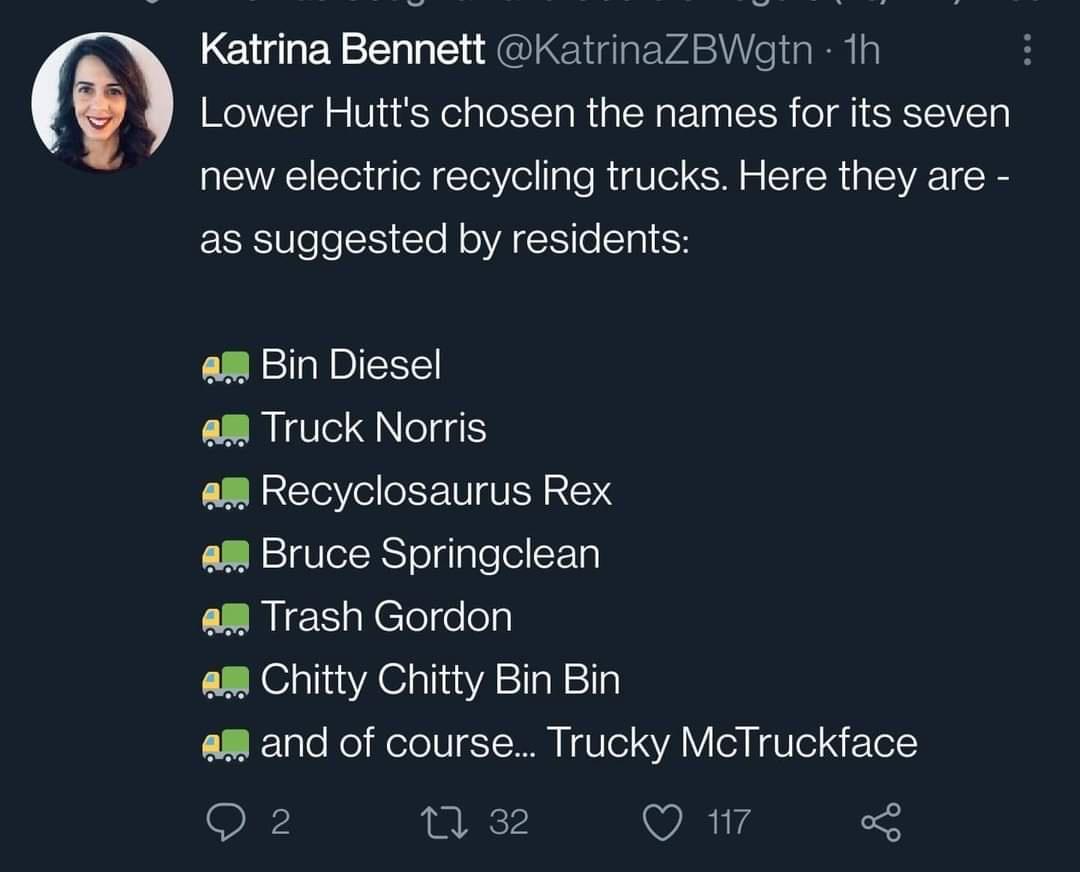Click the like count of 117
The image size is (1080, 872).
(728, 822)
